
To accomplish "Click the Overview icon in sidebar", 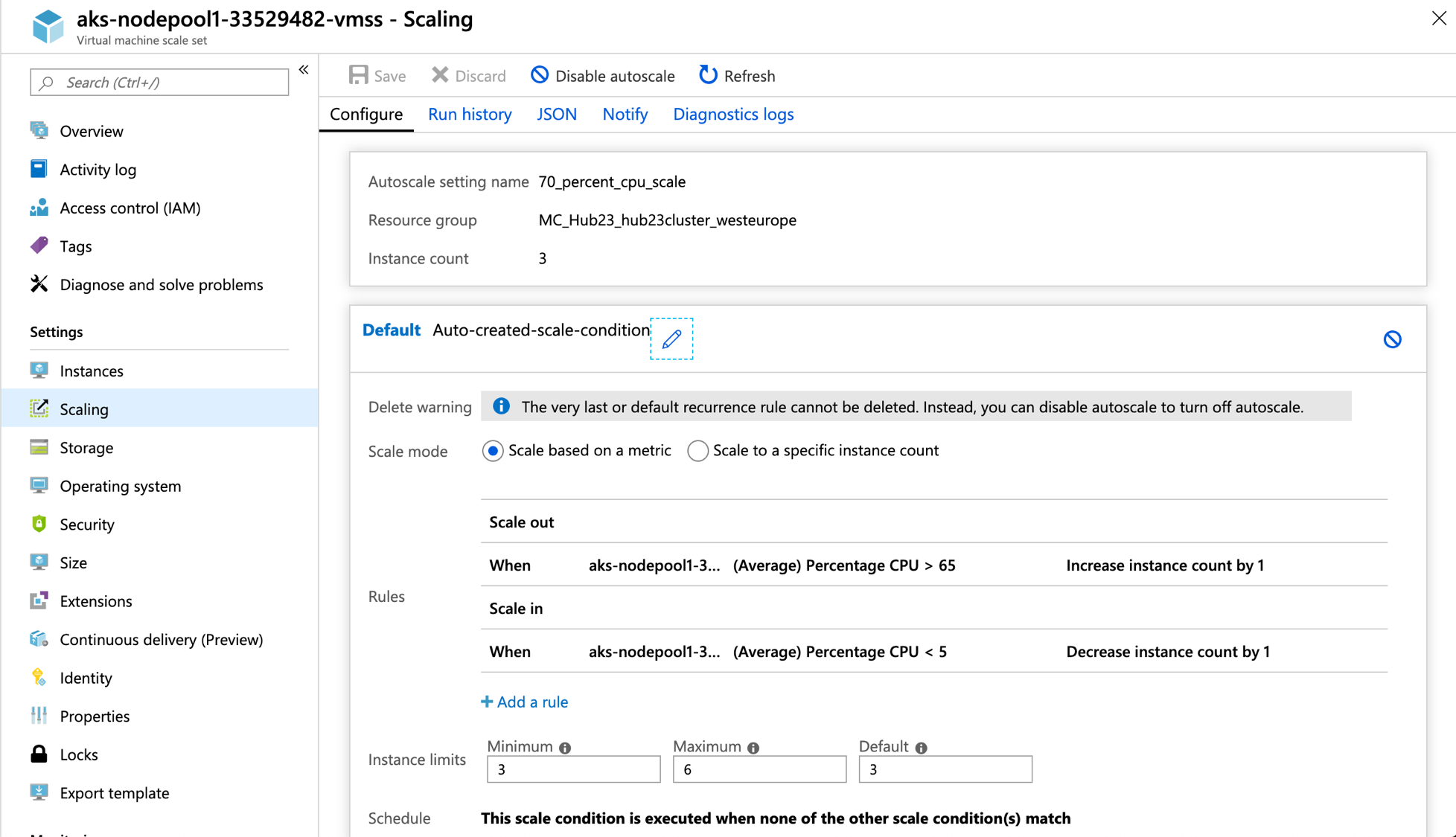I will (39, 131).
